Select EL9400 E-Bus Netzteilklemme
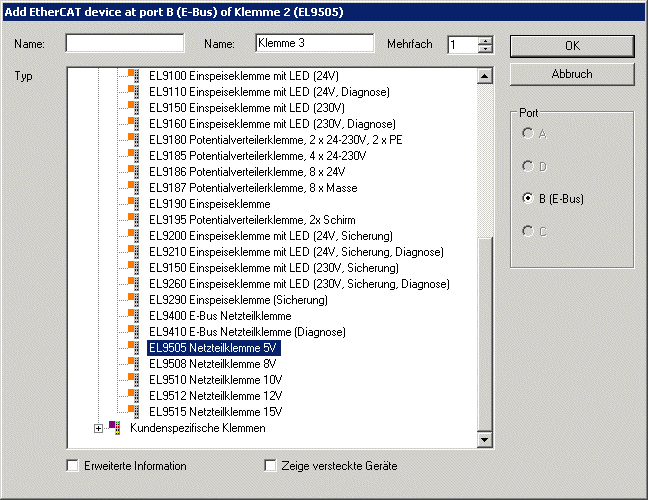648x500 pixels. 220,316
